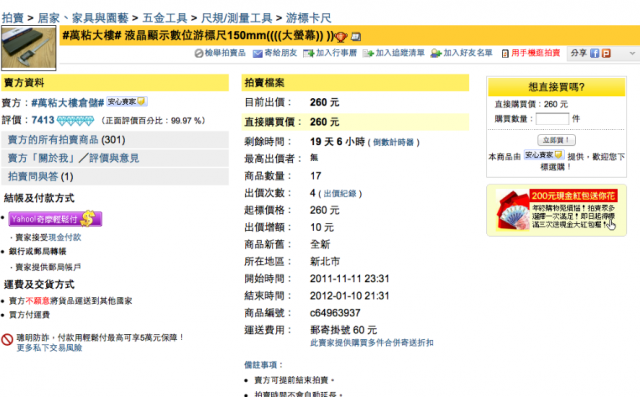Click the 現金付款 link

pos(64,237)
